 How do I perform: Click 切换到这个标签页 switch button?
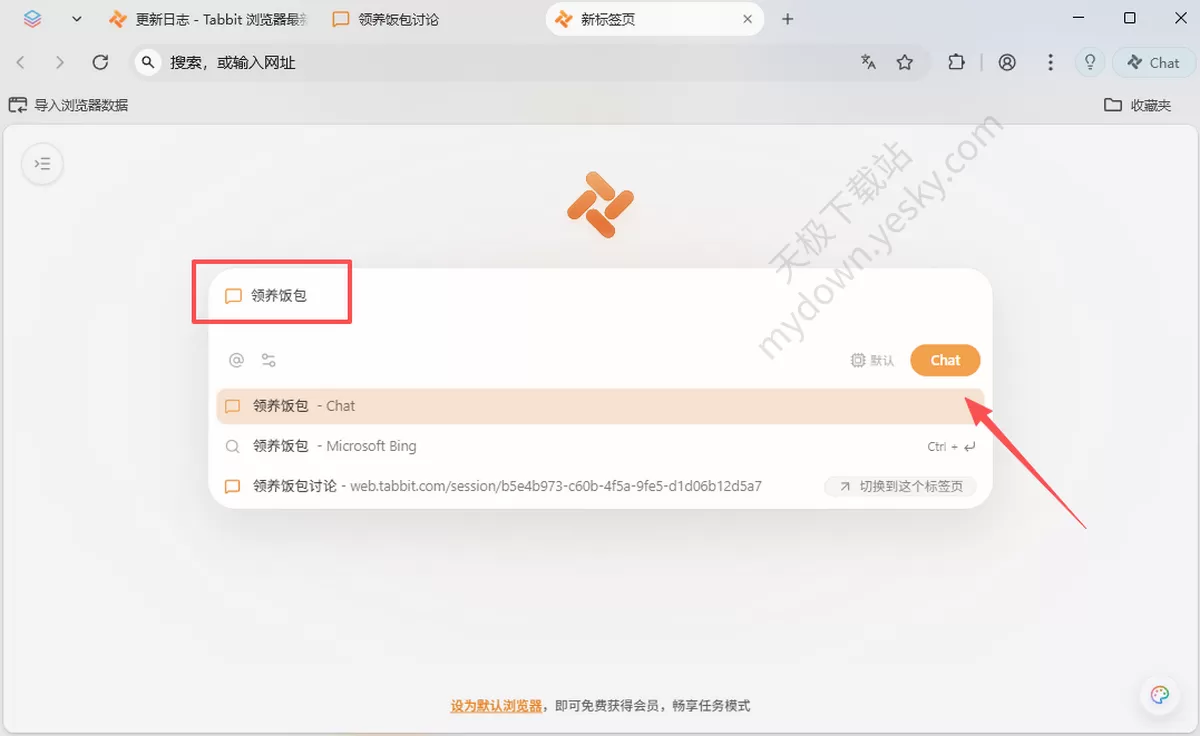coord(900,486)
